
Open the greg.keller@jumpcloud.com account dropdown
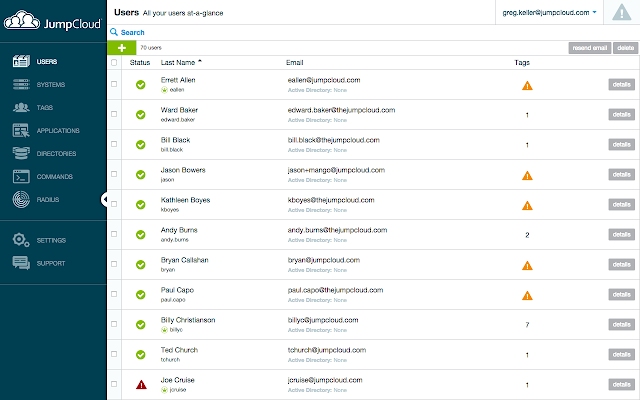tap(549, 13)
